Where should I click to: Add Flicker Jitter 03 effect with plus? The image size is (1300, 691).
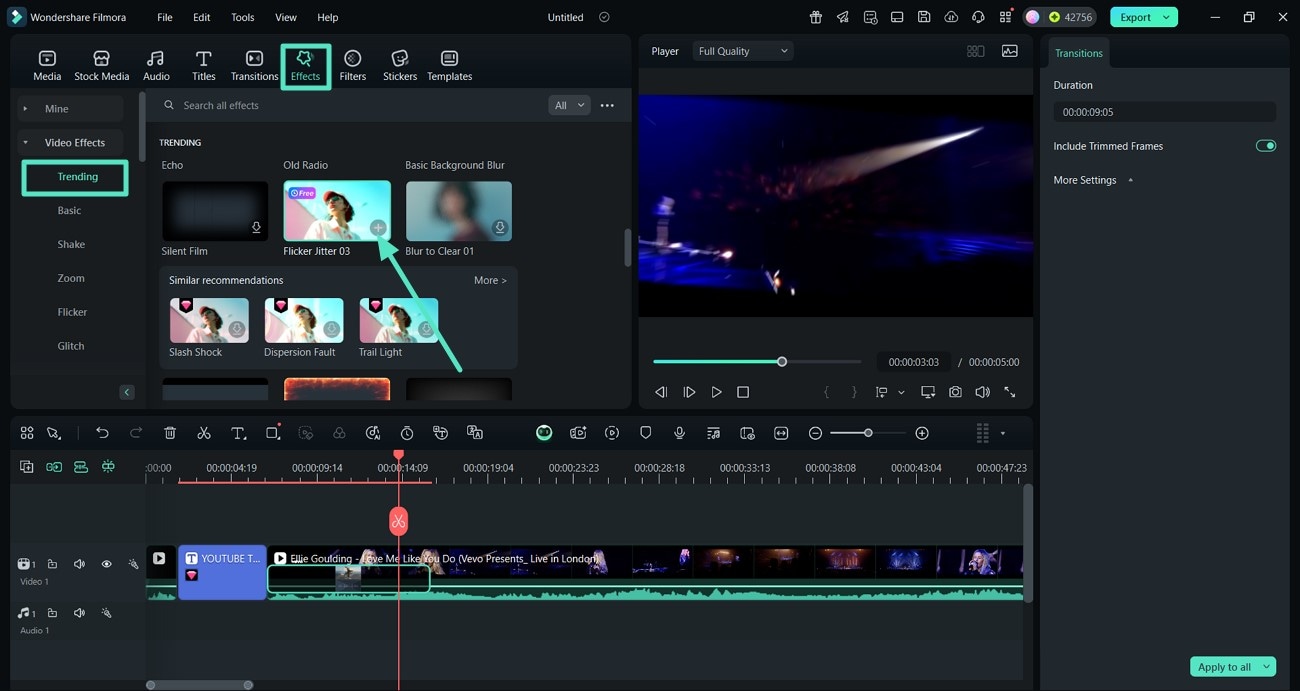(378, 228)
